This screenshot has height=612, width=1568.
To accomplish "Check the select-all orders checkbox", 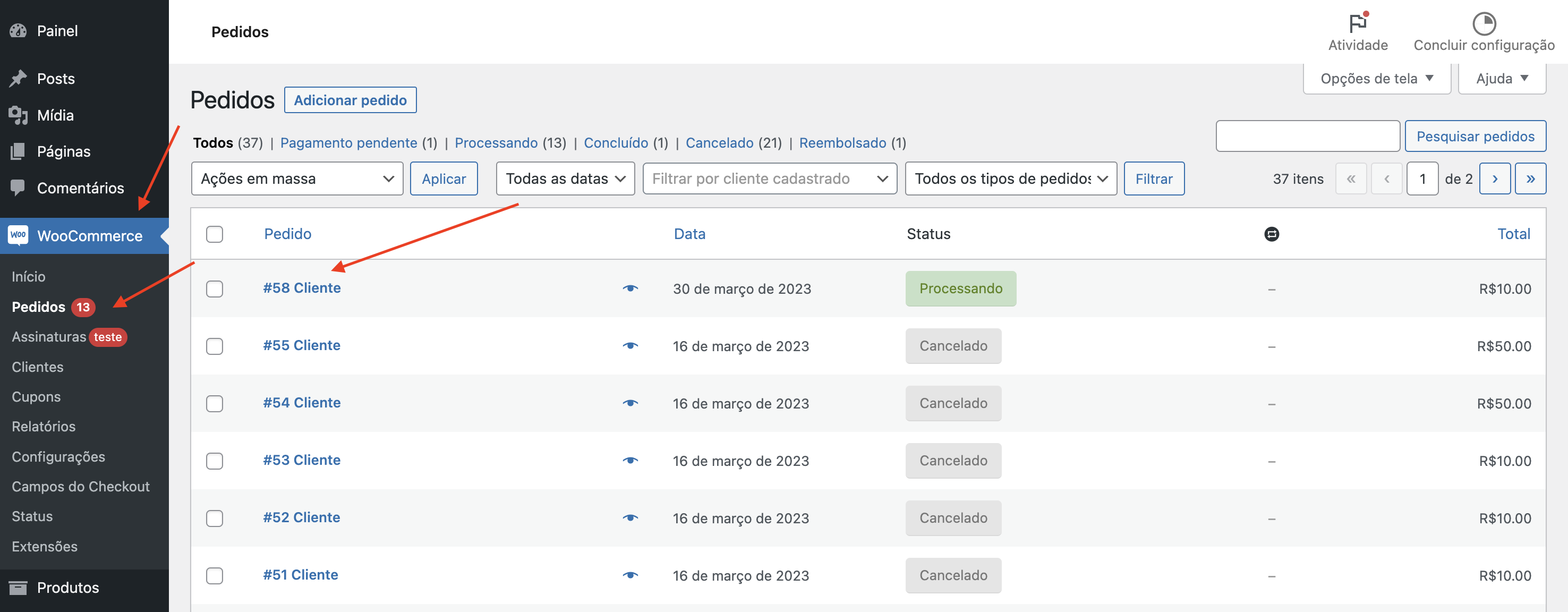I will 214,234.
